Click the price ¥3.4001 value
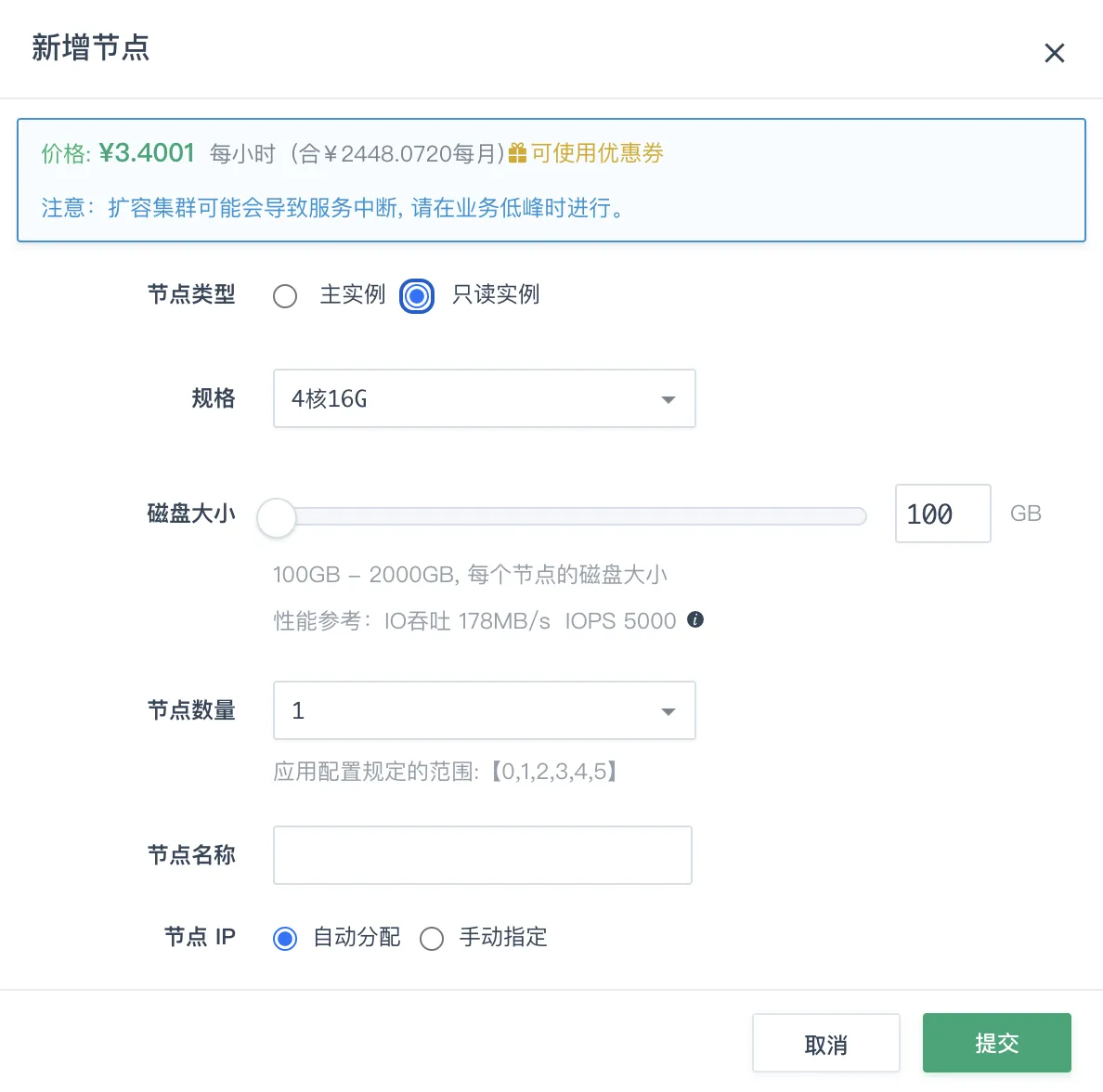 tap(147, 152)
